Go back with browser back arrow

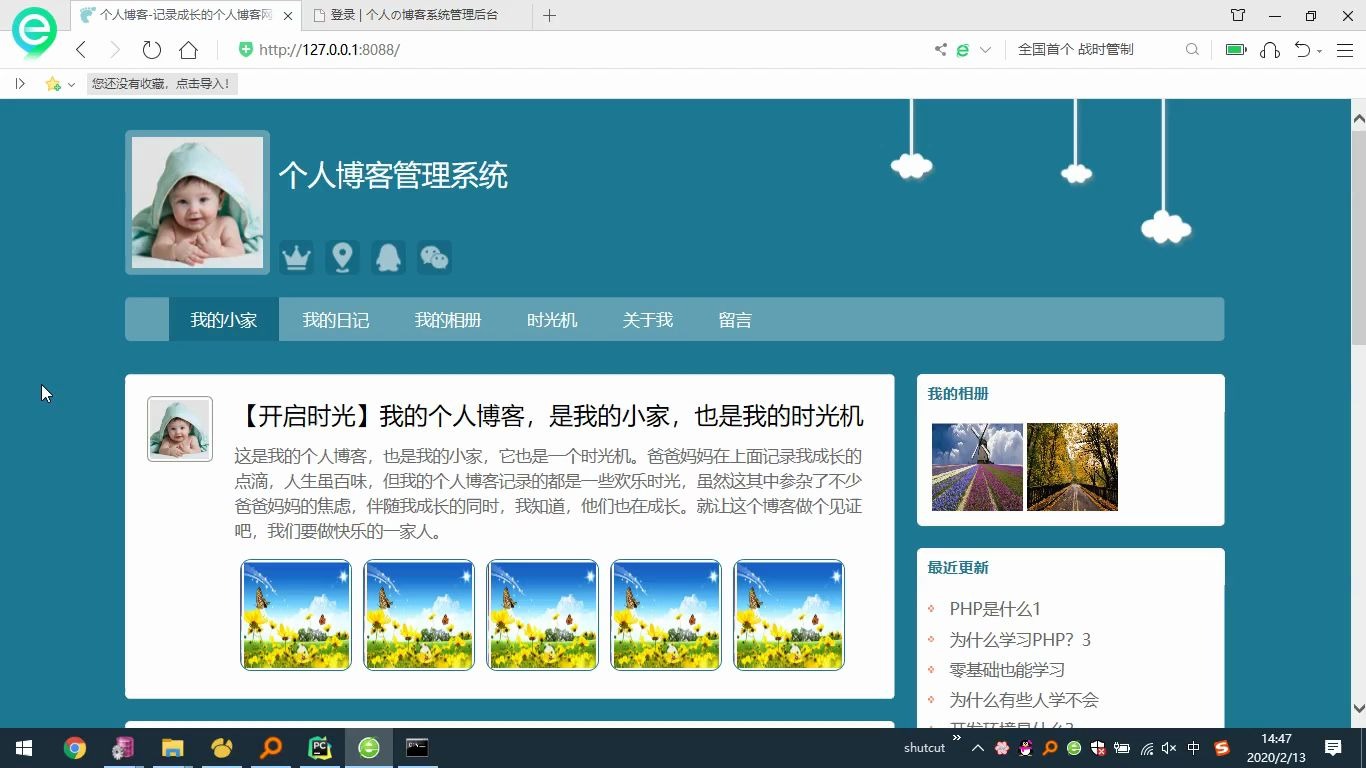click(82, 49)
